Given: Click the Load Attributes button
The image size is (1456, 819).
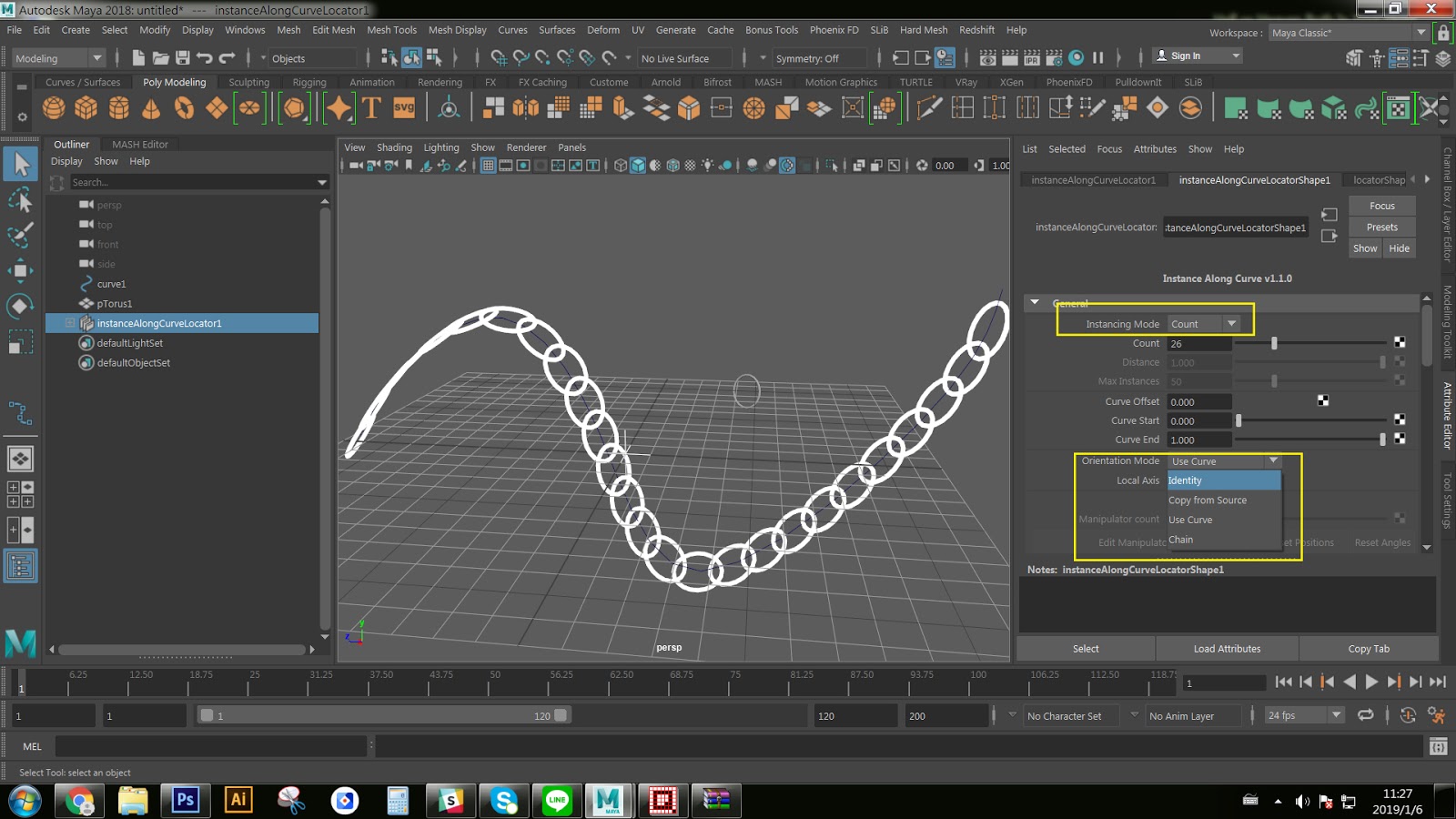Looking at the screenshot, I should [x=1227, y=648].
